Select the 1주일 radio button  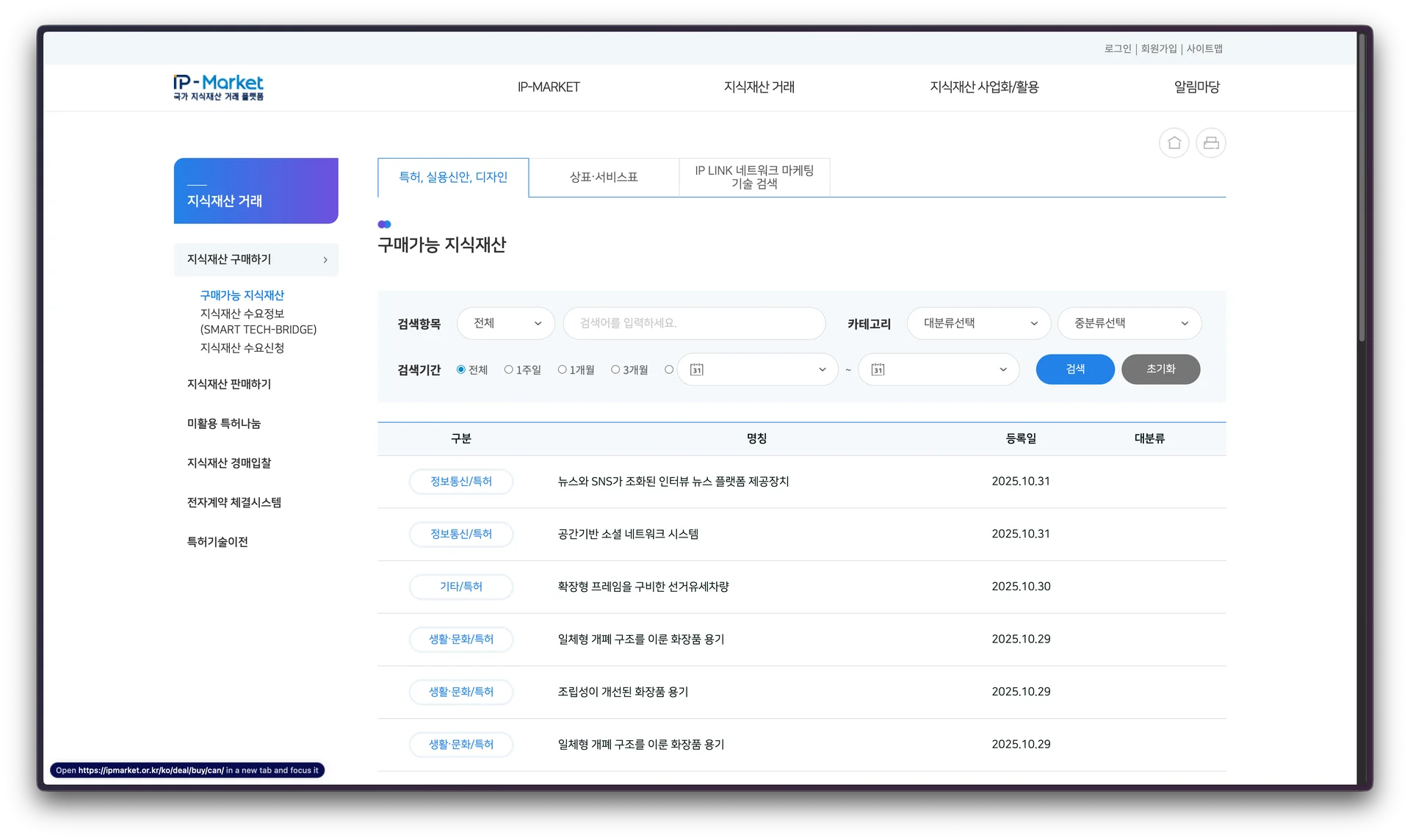[x=508, y=369]
